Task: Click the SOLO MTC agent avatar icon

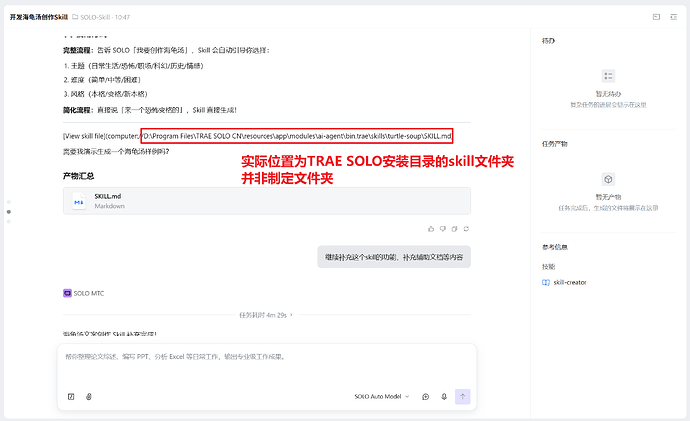Action: (67, 293)
